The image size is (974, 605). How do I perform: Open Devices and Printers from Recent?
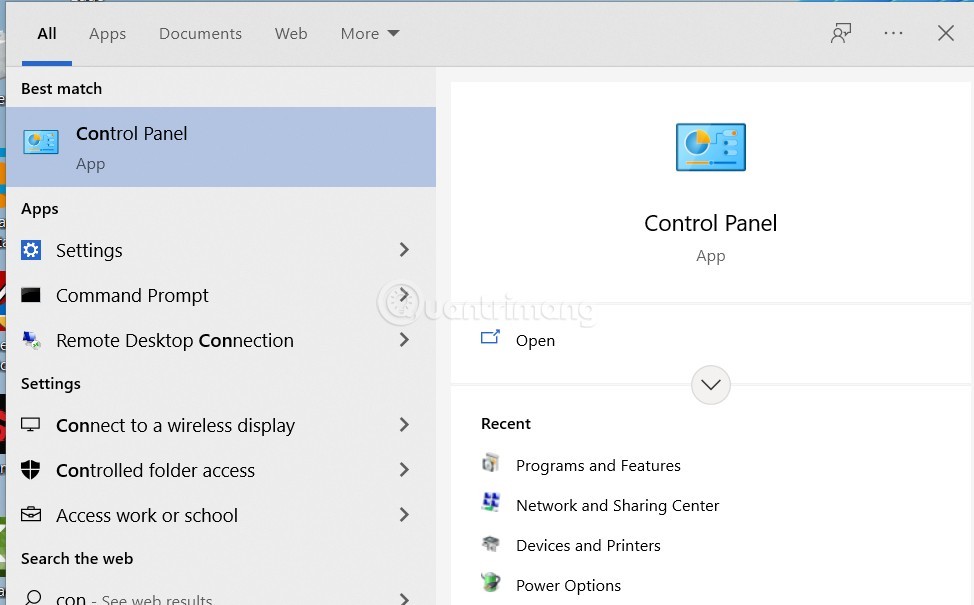click(588, 545)
